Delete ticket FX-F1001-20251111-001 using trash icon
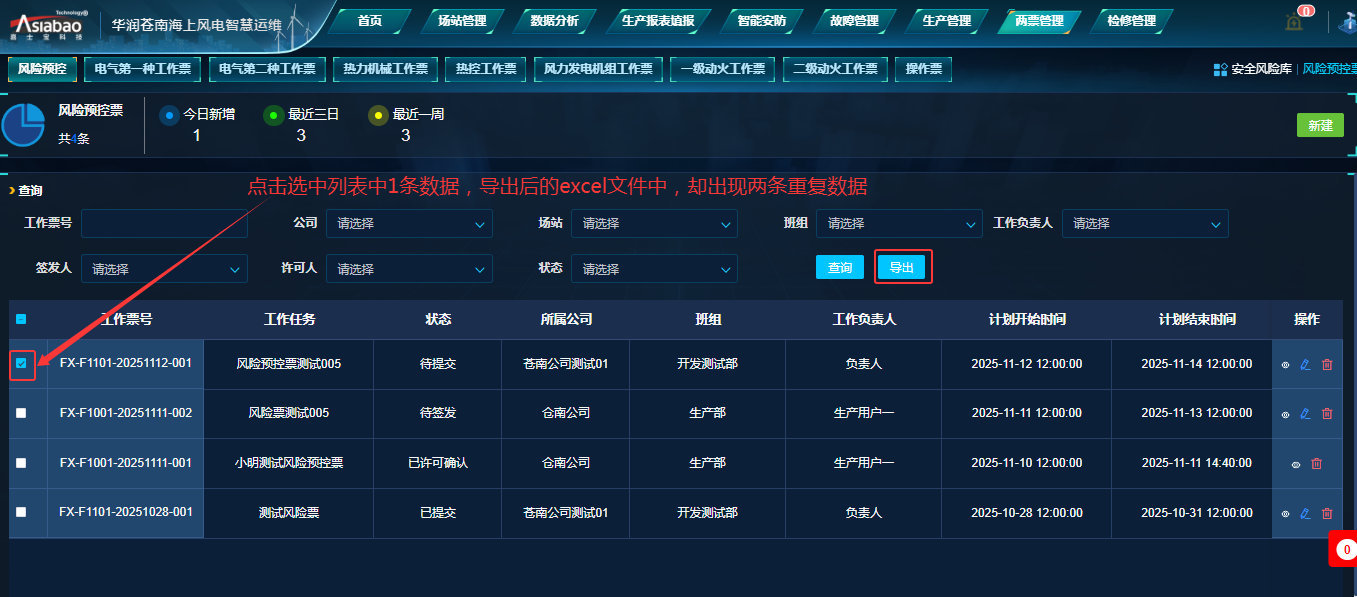The width and height of the screenshot is (1357, 597). pyautogui.click(x=1316, y=464)
